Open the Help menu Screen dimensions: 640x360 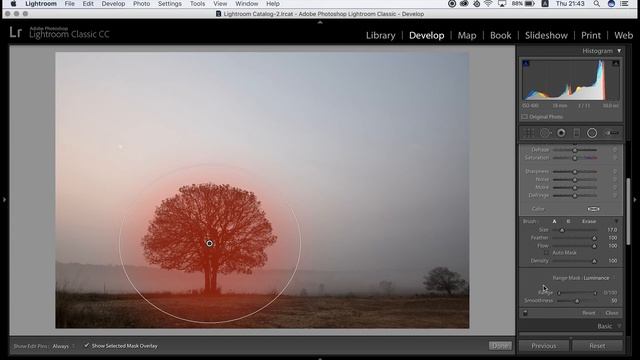pyautogui.click(x=273, y=4)
